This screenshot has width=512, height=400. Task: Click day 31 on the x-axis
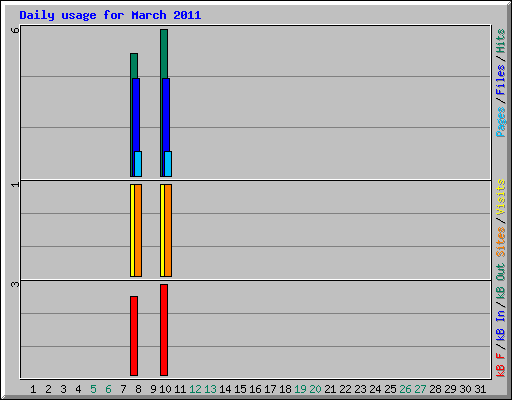480,389
